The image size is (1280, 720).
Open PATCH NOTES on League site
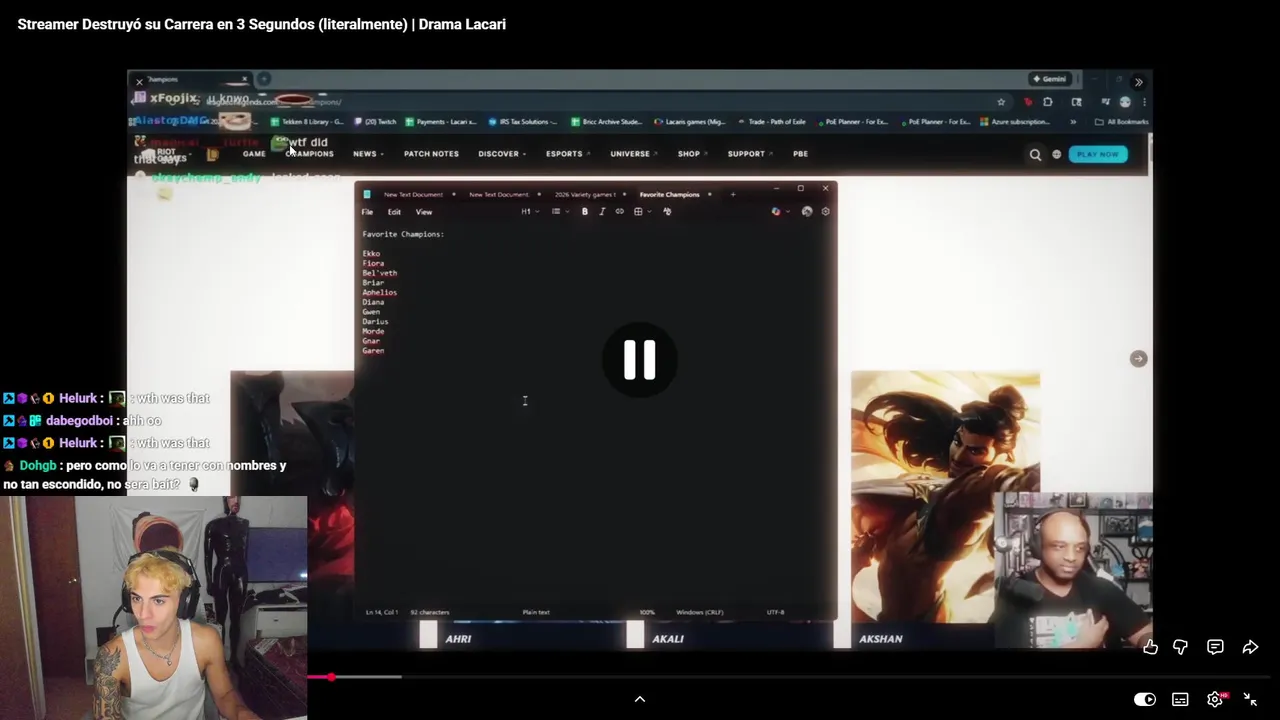[x=431, y=154]
